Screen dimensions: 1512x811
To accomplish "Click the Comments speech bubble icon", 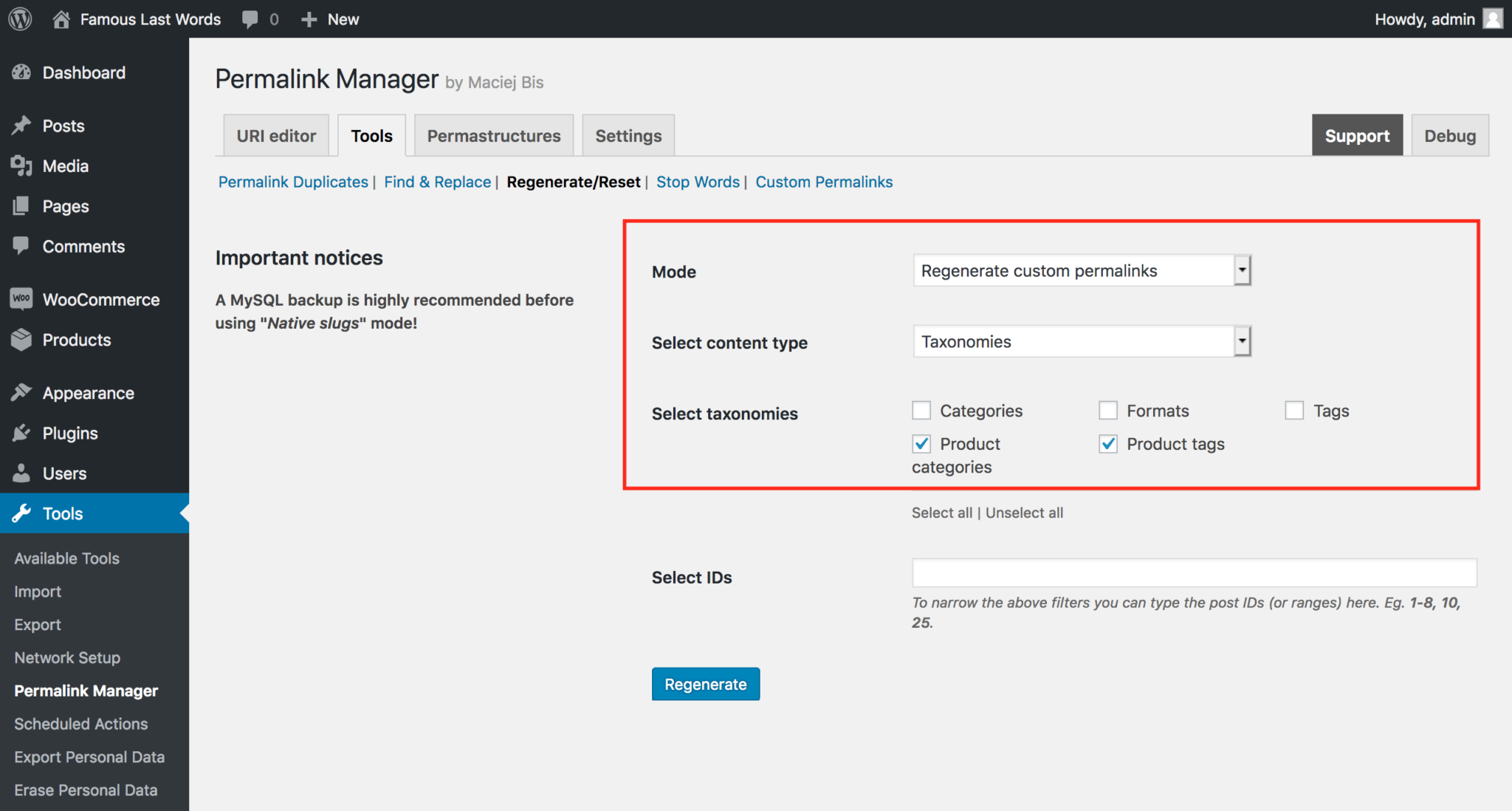I will (22, 246).
